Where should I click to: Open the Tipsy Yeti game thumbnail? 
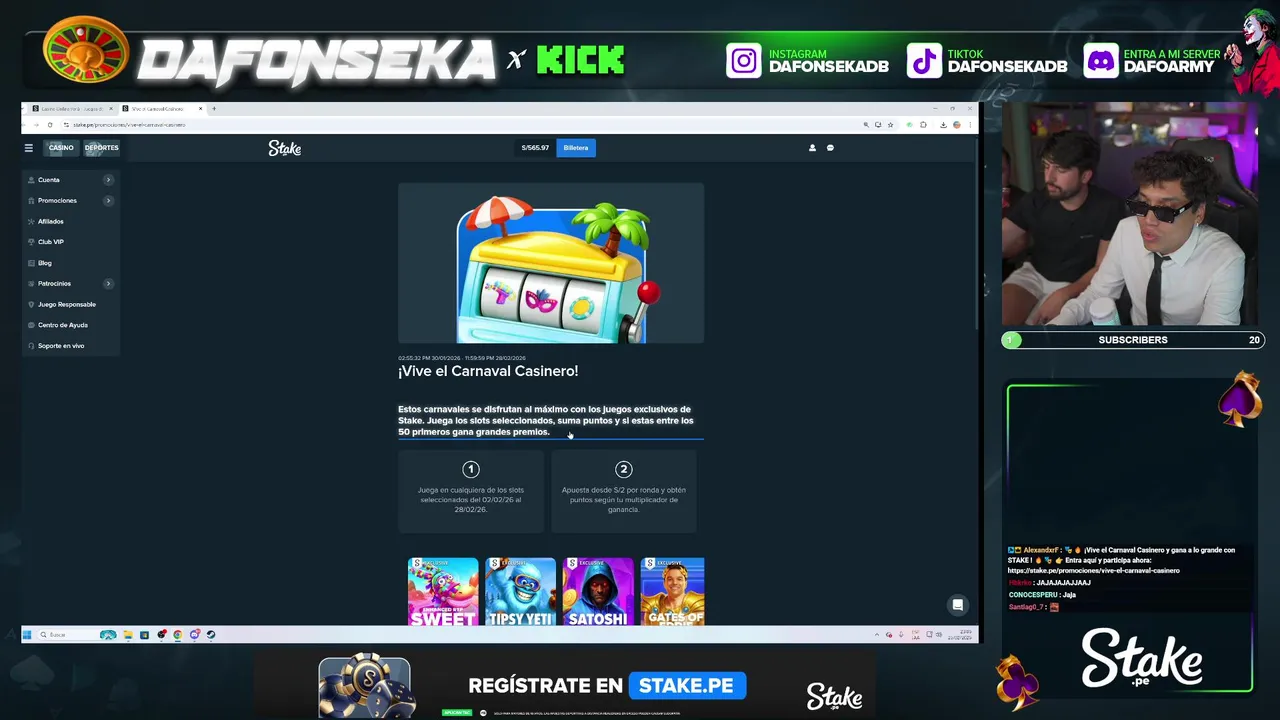coord(520,591)
